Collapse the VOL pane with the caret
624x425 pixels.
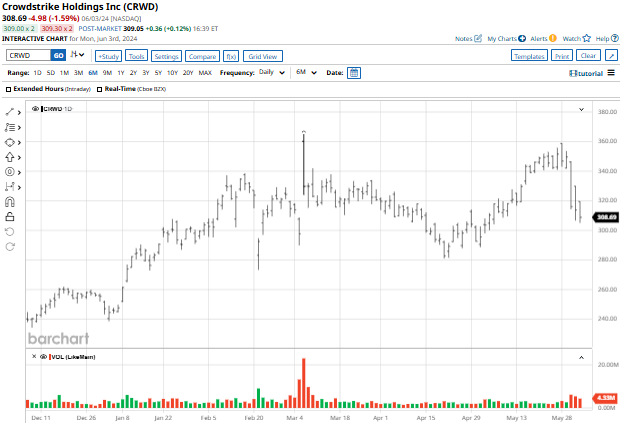581,357
